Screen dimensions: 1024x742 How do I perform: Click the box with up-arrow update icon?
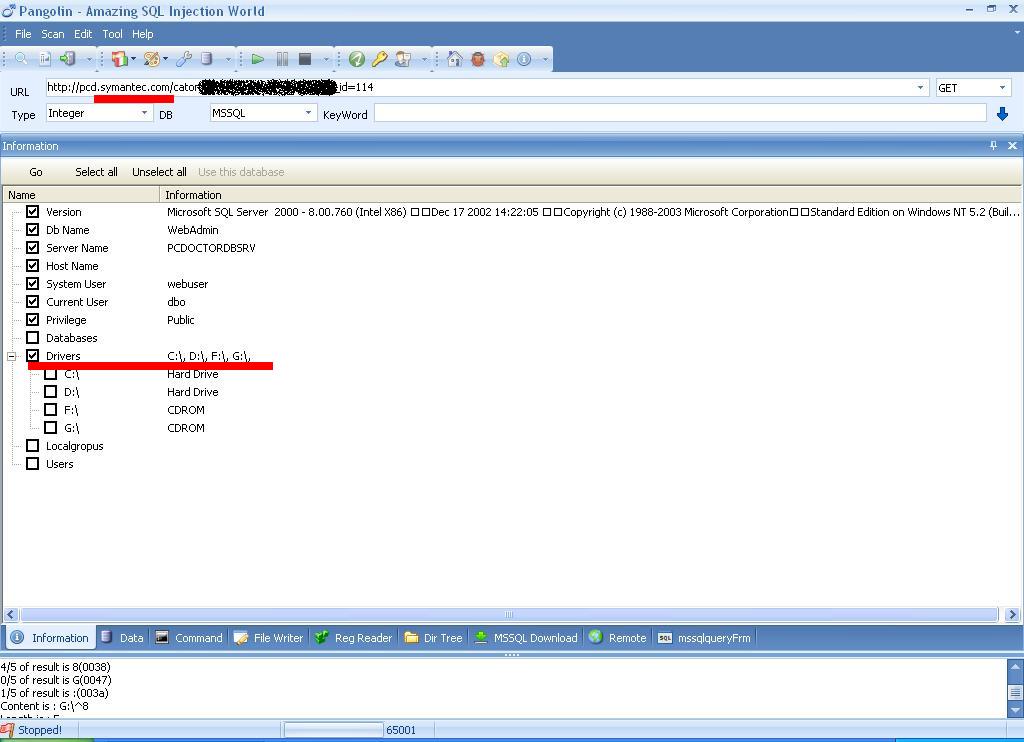(x=501, y=59)
